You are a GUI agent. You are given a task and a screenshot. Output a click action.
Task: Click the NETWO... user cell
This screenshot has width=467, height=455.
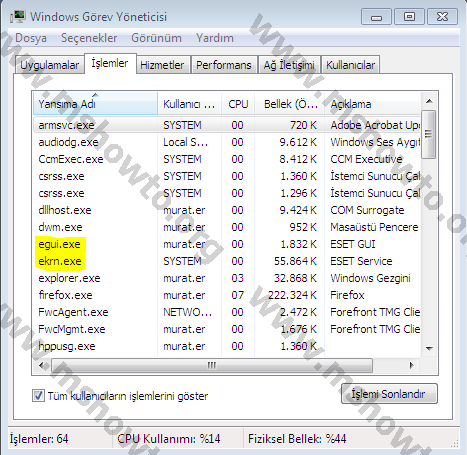pyautogui.click(x=187, y=312)
